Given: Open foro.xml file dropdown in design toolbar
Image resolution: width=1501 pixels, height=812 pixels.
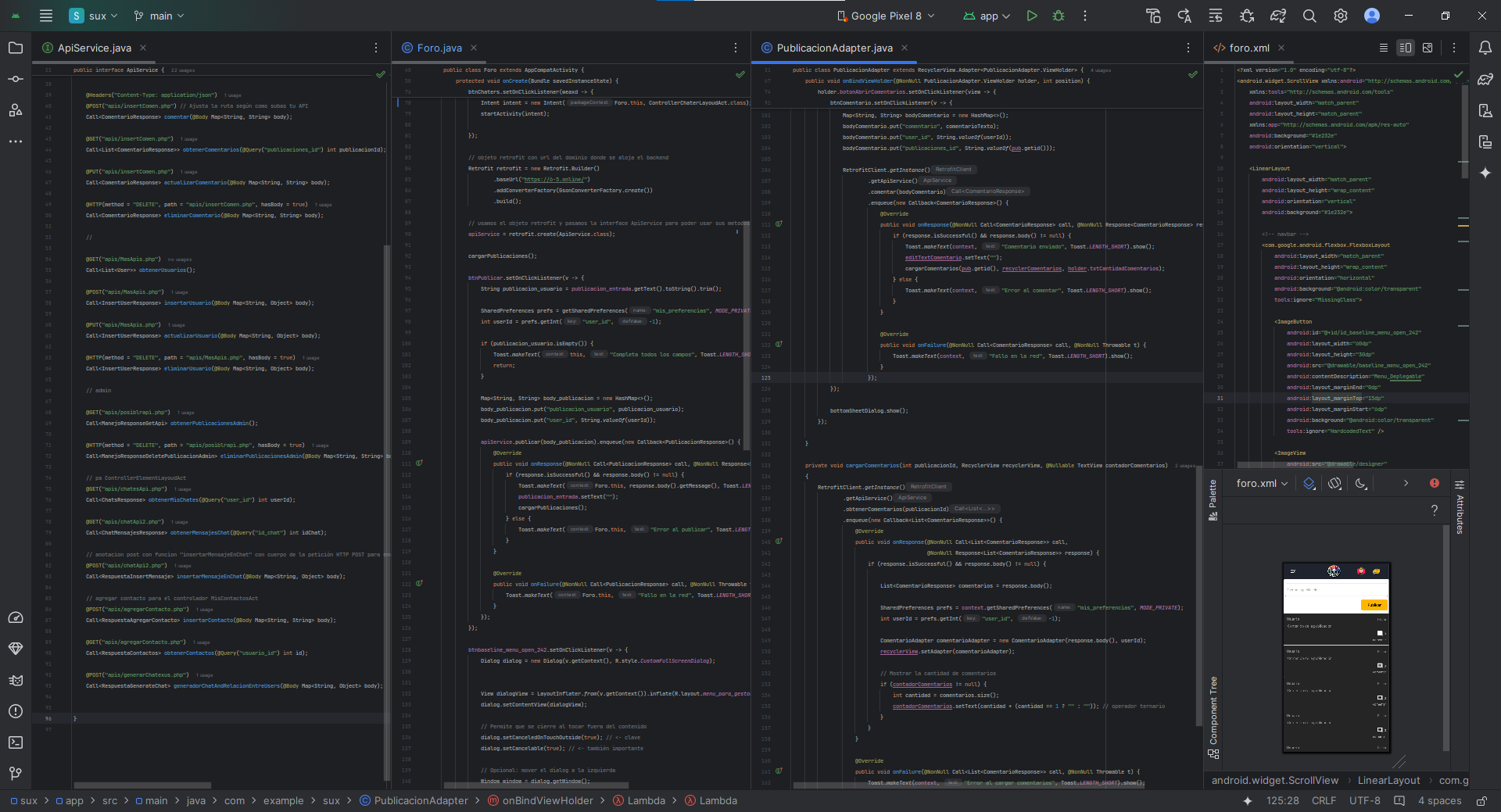Looking at the screenshot, I should (x=1262, y=484).
